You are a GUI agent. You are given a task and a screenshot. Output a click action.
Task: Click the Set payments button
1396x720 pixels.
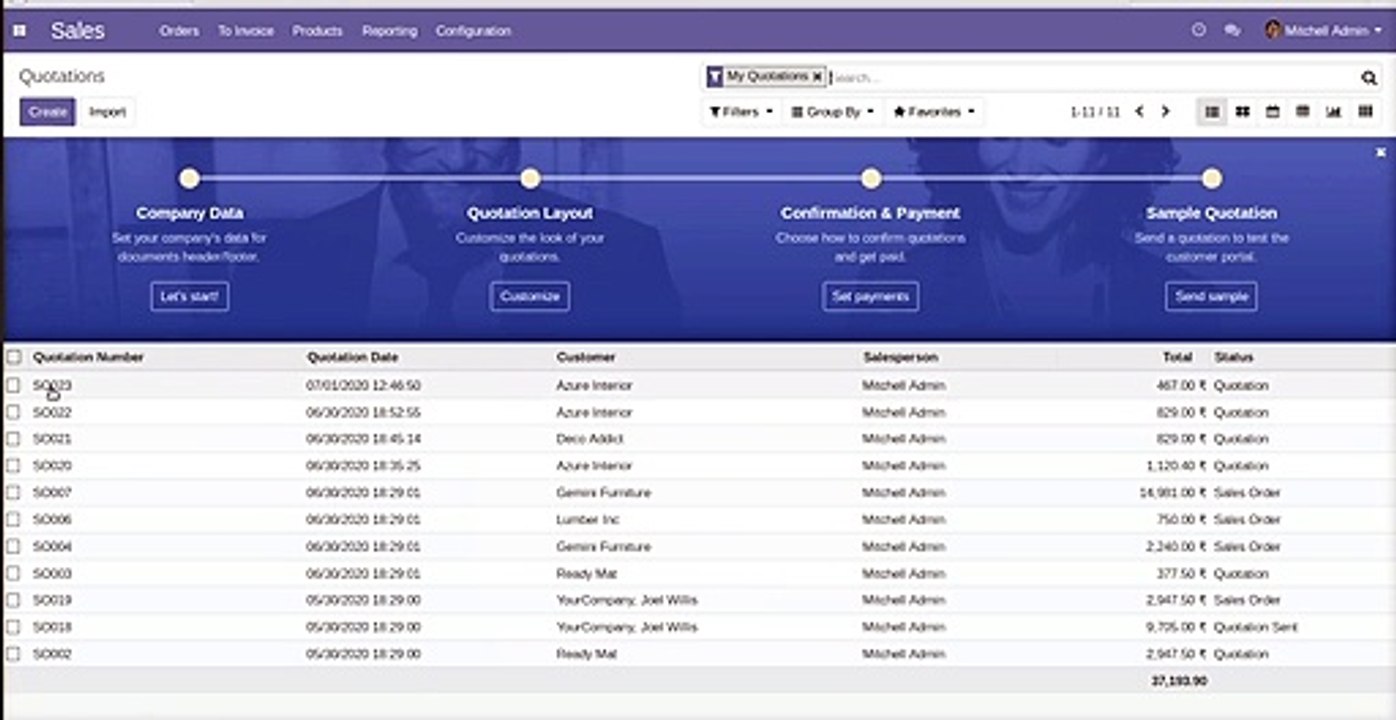871,296
